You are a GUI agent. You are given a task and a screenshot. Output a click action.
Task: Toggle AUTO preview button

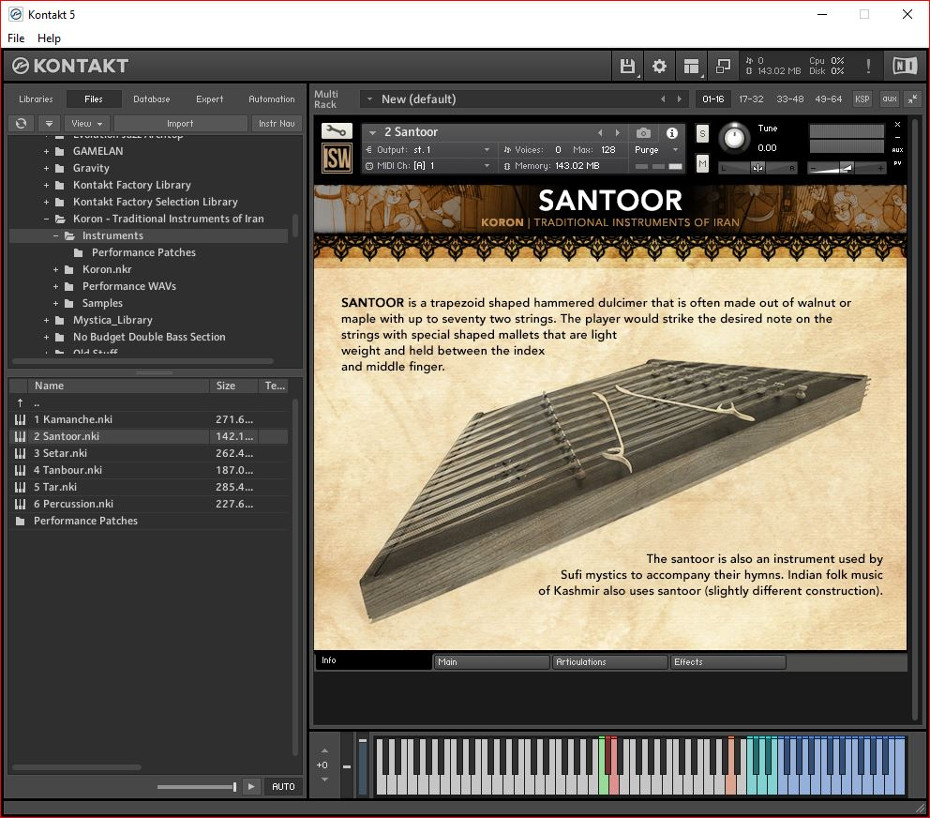(x=283, y=786)
